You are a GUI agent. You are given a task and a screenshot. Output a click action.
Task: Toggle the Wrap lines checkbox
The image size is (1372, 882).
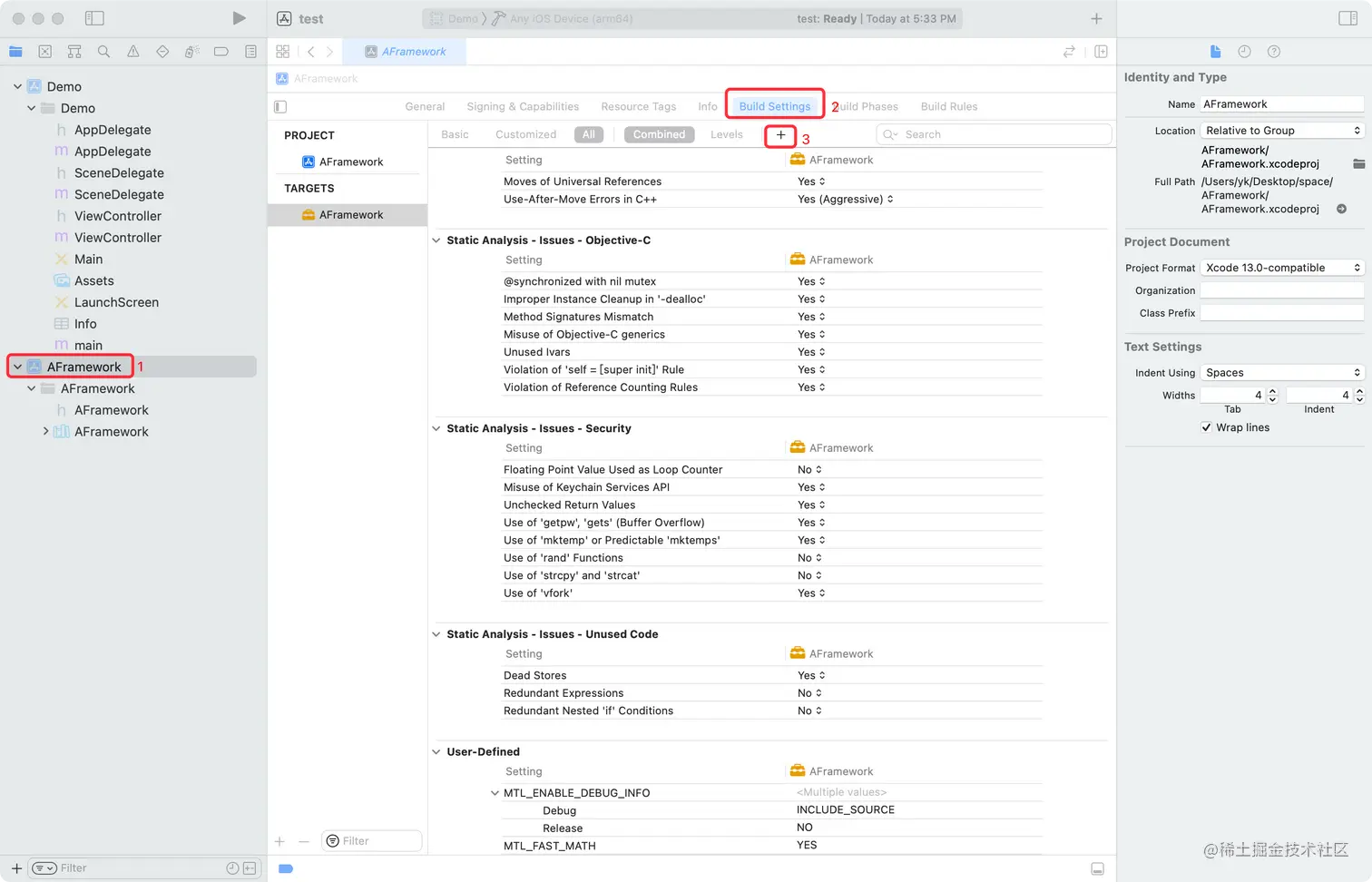[x=1206, y=427]
